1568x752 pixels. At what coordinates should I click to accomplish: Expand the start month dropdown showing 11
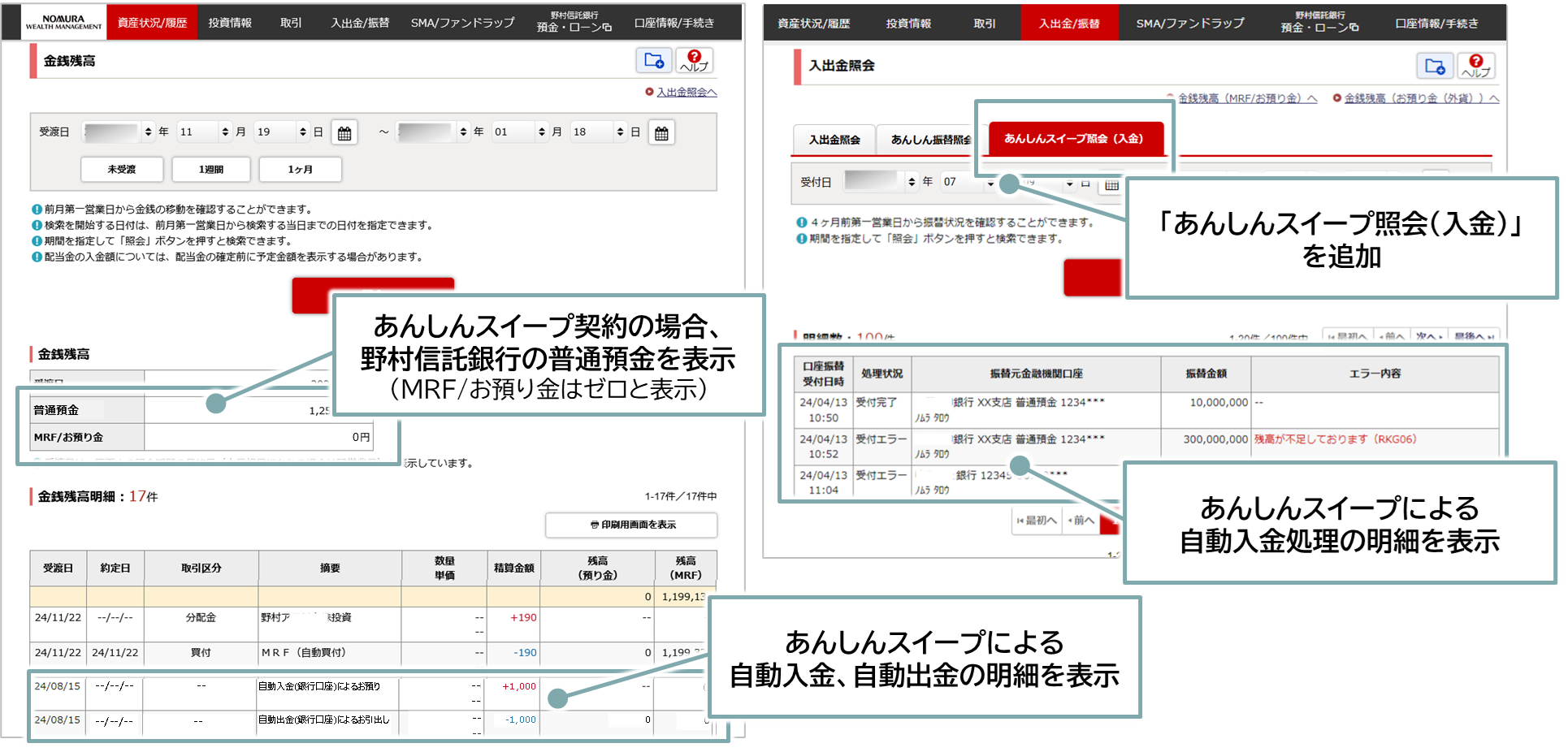pyautogui.click(x=204, y=132)
